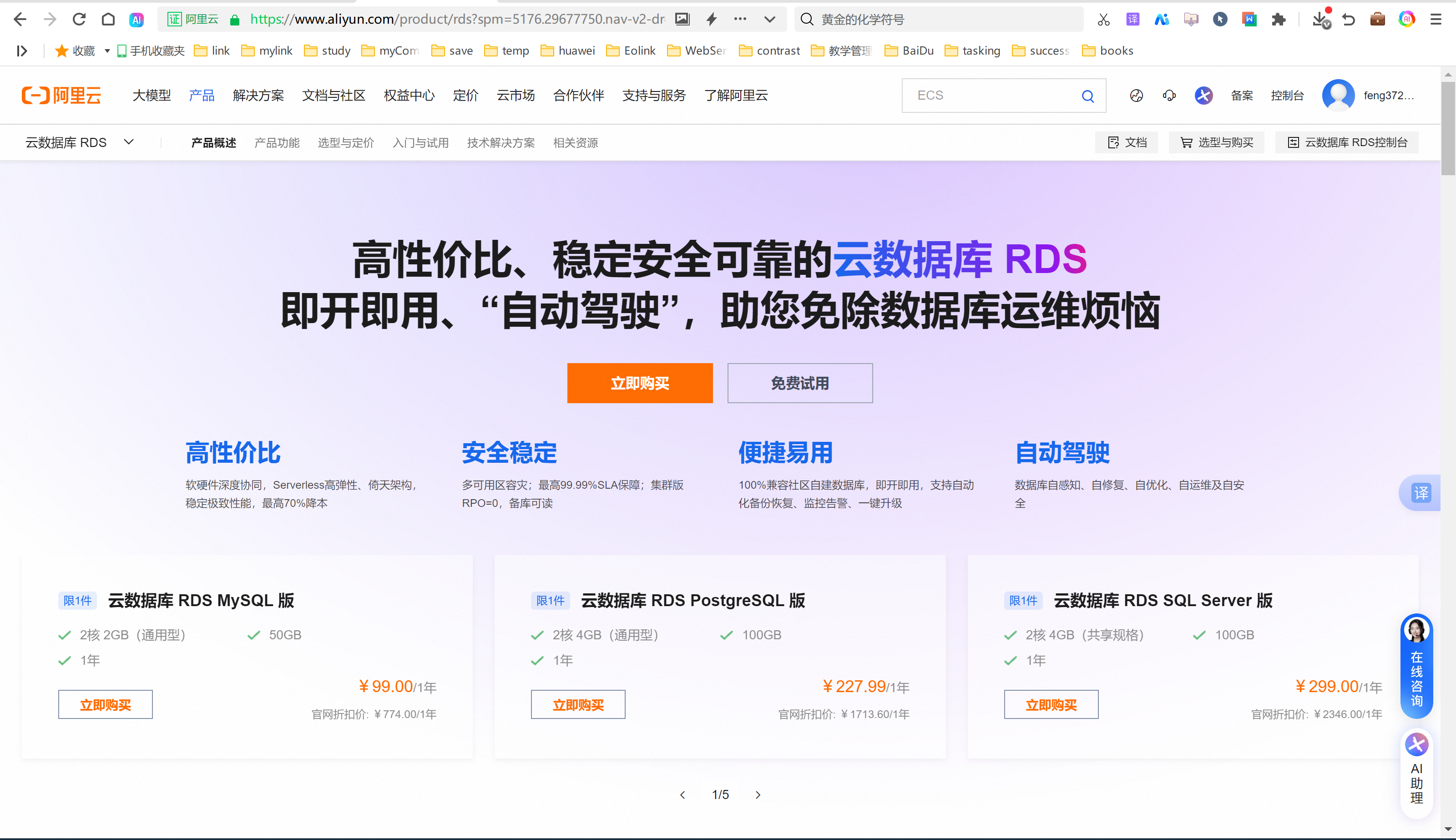The width and height of the screenshot is (1456, 840).
Task: Open the 大模型 menu
Action: 152,95
